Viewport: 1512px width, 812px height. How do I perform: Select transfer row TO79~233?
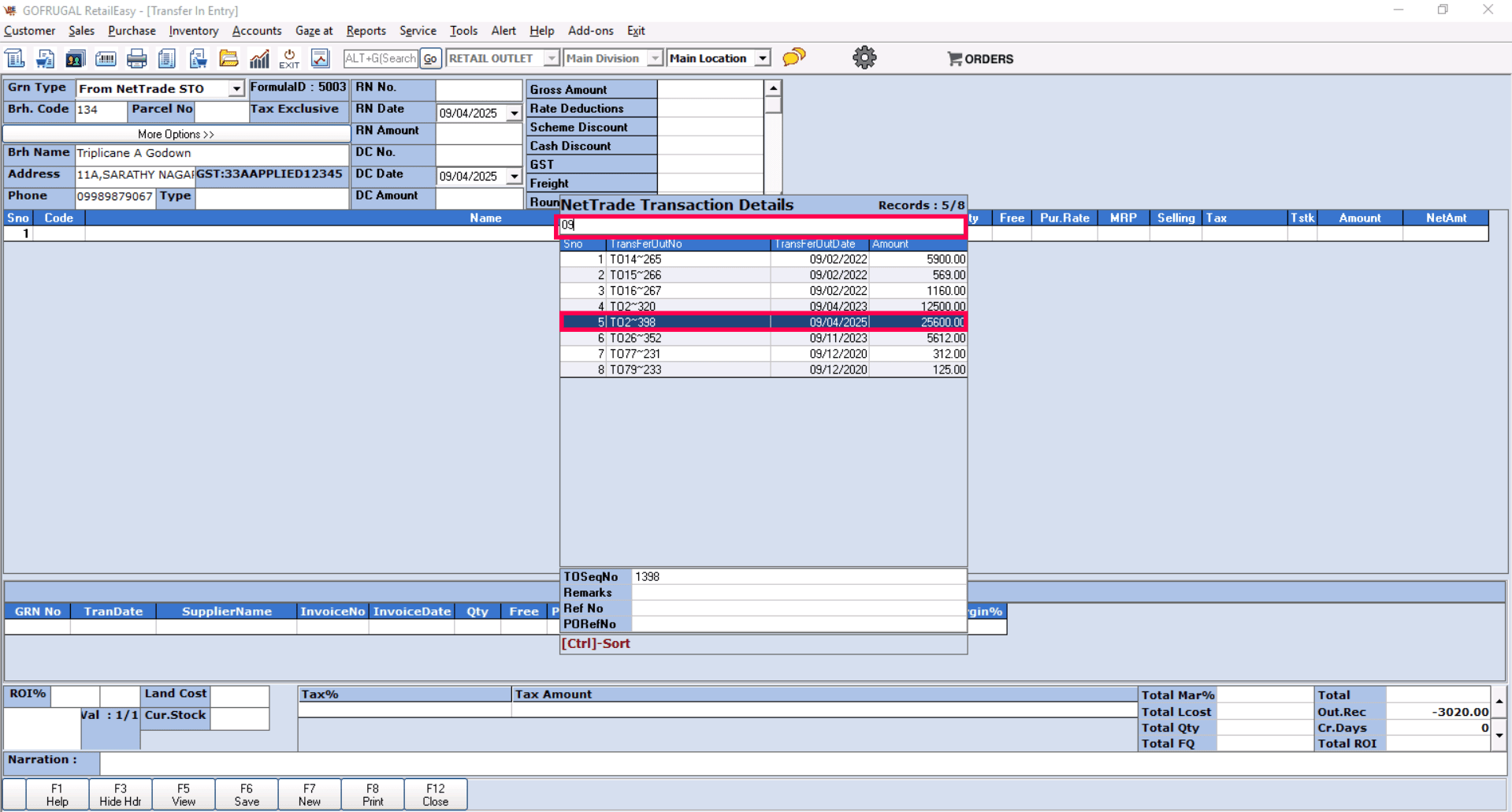[x=763, y=370]
